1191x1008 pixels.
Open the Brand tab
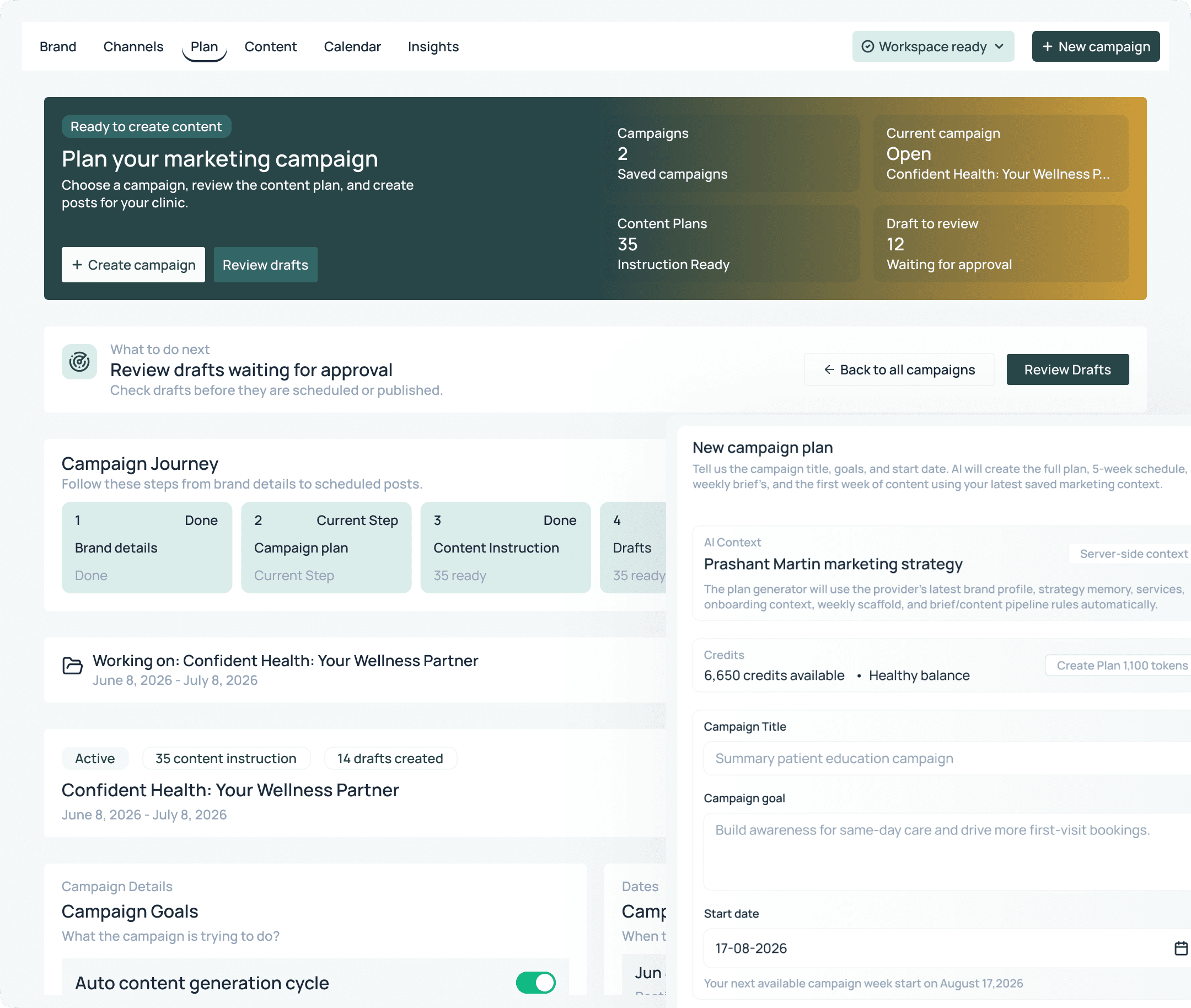58,46
